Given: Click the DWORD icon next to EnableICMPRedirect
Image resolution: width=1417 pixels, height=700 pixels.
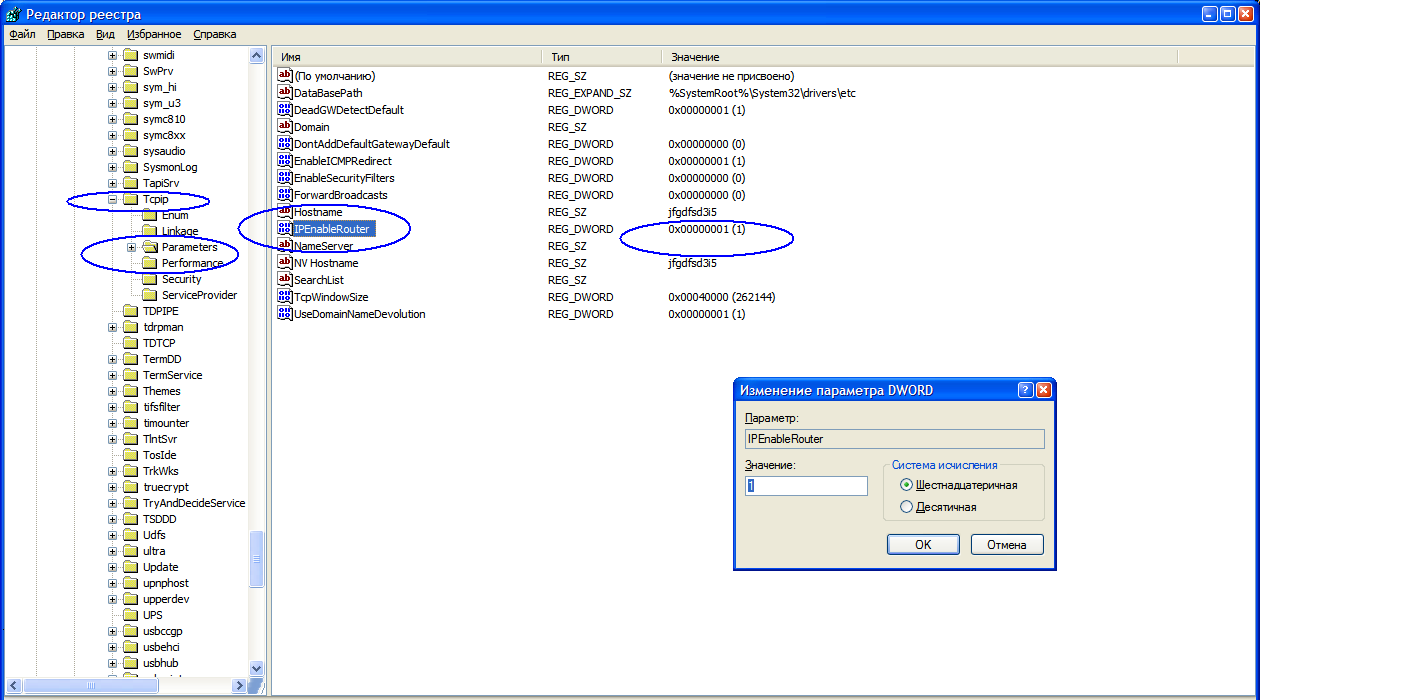Looking at the screenshot, I should [285, 161].
